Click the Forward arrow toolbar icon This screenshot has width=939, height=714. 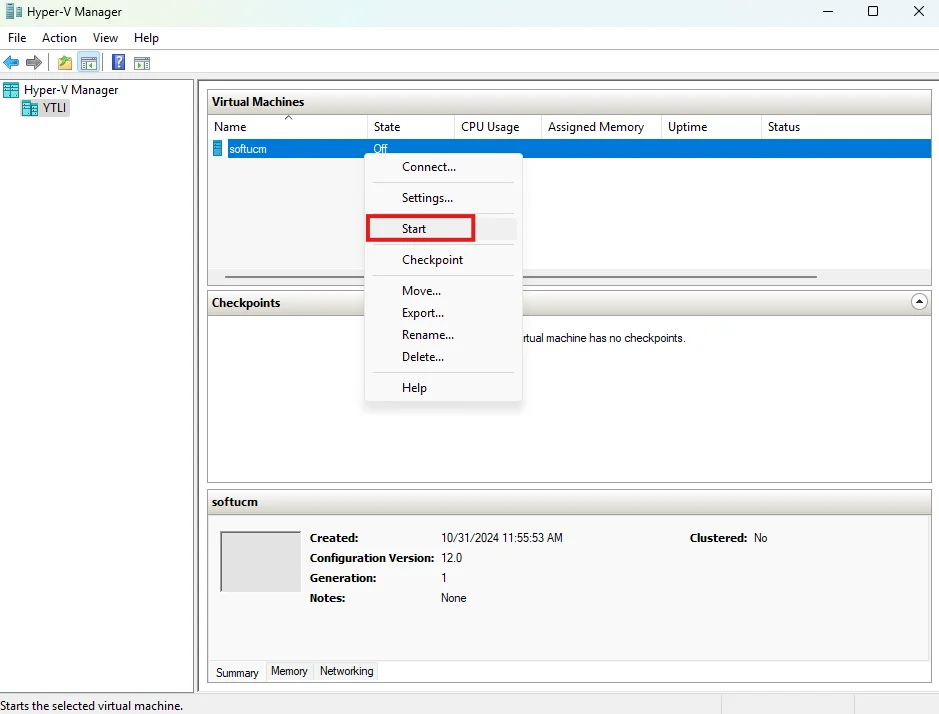tap(34, 62)
